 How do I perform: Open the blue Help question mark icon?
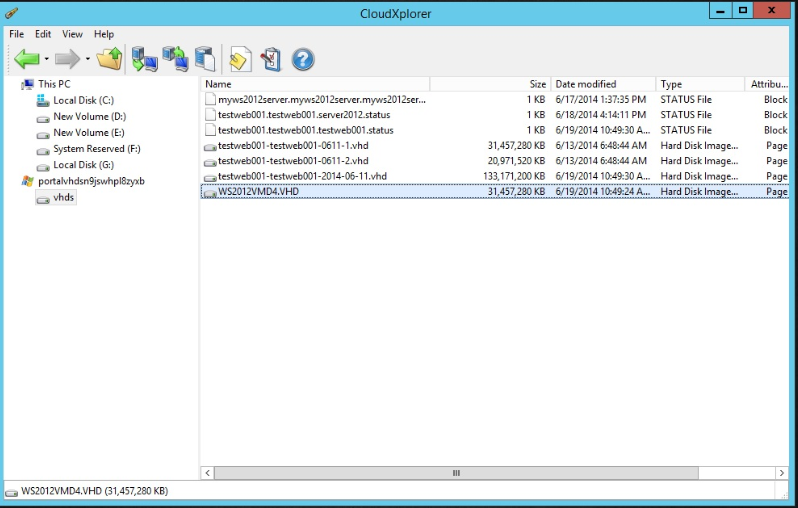(x=303, y=59)
